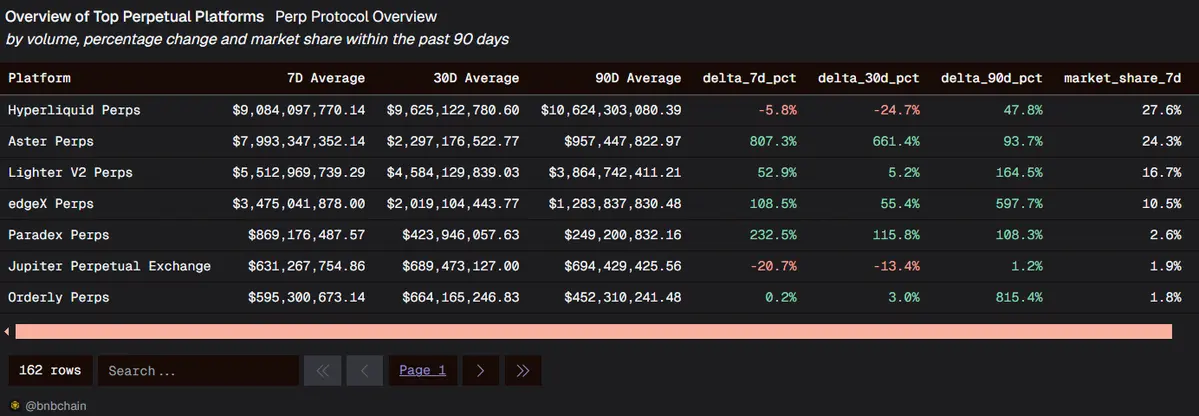The image size is (1199, 416).
Task: Click the $631,267,754.86 cell
Action: (x=307, y=266)
